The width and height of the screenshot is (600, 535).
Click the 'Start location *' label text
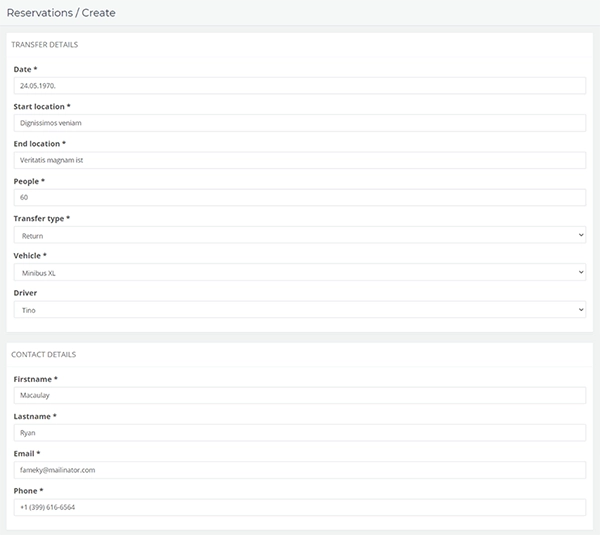pyautogui.click(x=41, y=106)
